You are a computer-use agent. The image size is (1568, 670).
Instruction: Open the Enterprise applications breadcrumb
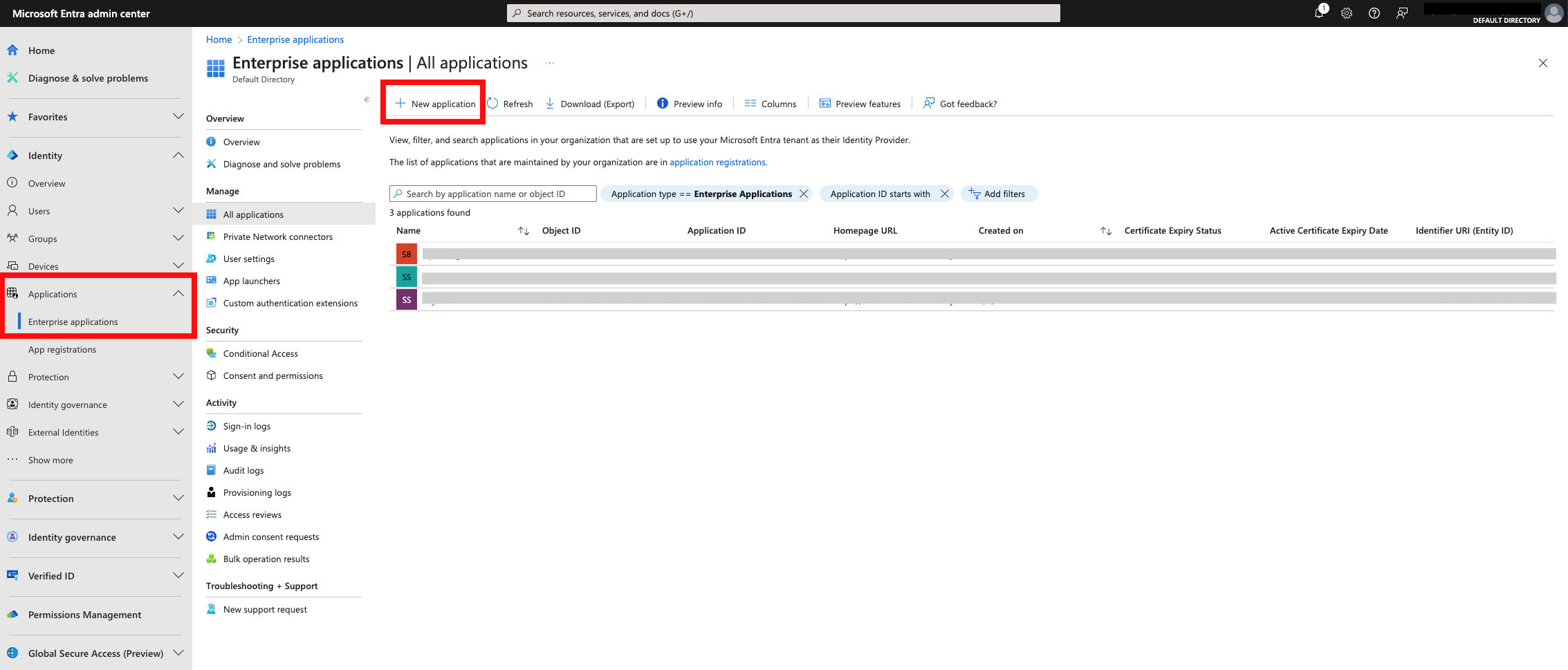coord(295,39)
